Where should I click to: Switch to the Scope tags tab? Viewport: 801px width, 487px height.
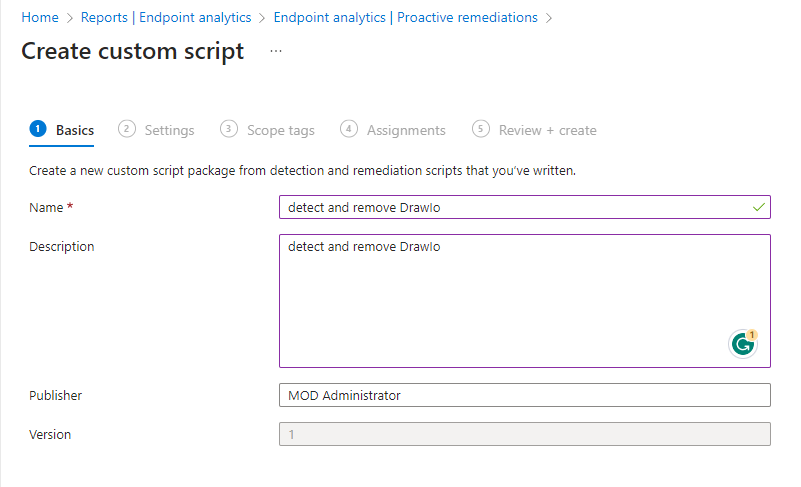(280, 130)
